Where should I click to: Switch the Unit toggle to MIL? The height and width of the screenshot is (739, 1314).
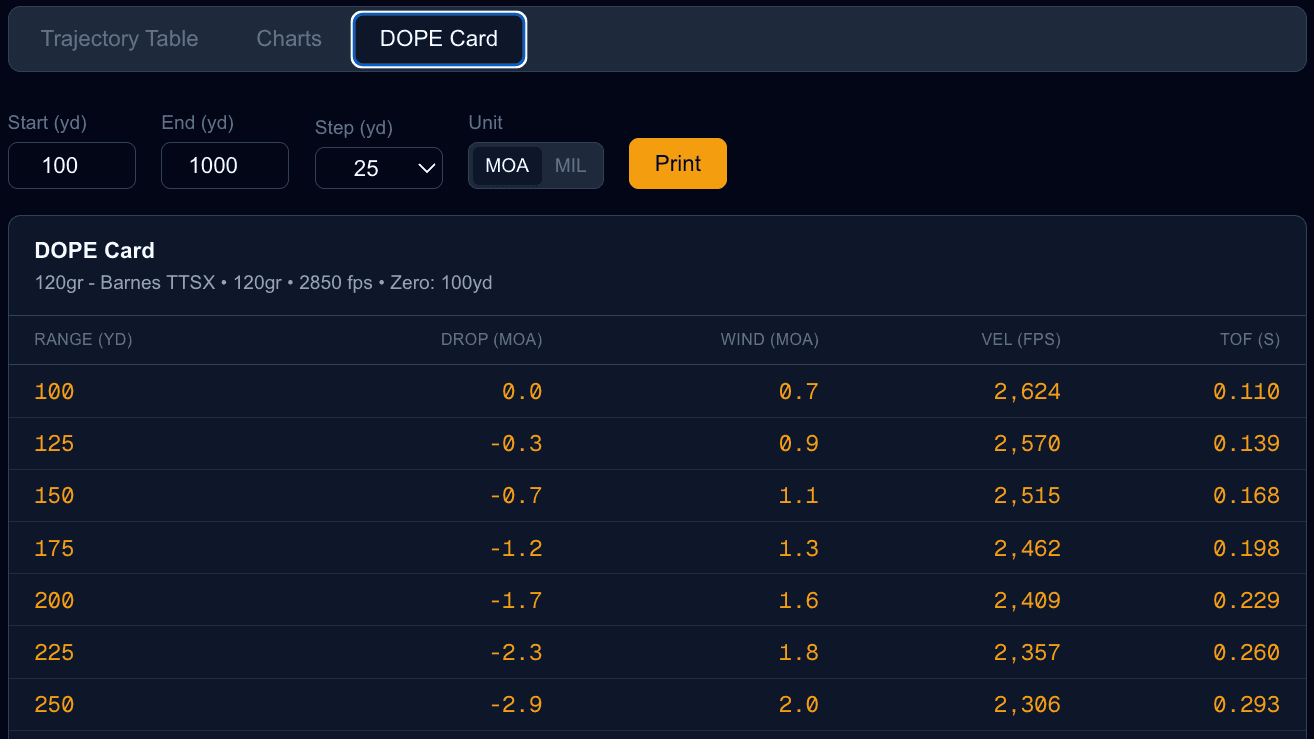[570, 166]
